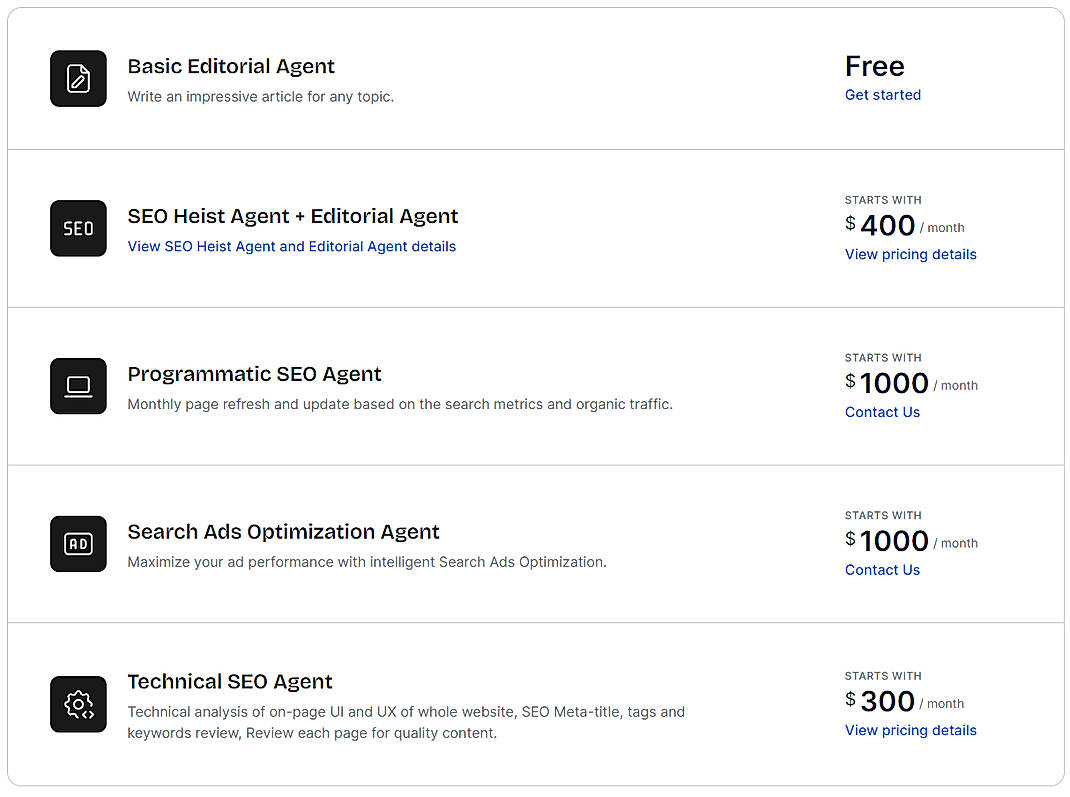Click the SEO icon for SEO Heist Agent
This screenshot has width=1070, height=797.
click(x=78, y=229)
